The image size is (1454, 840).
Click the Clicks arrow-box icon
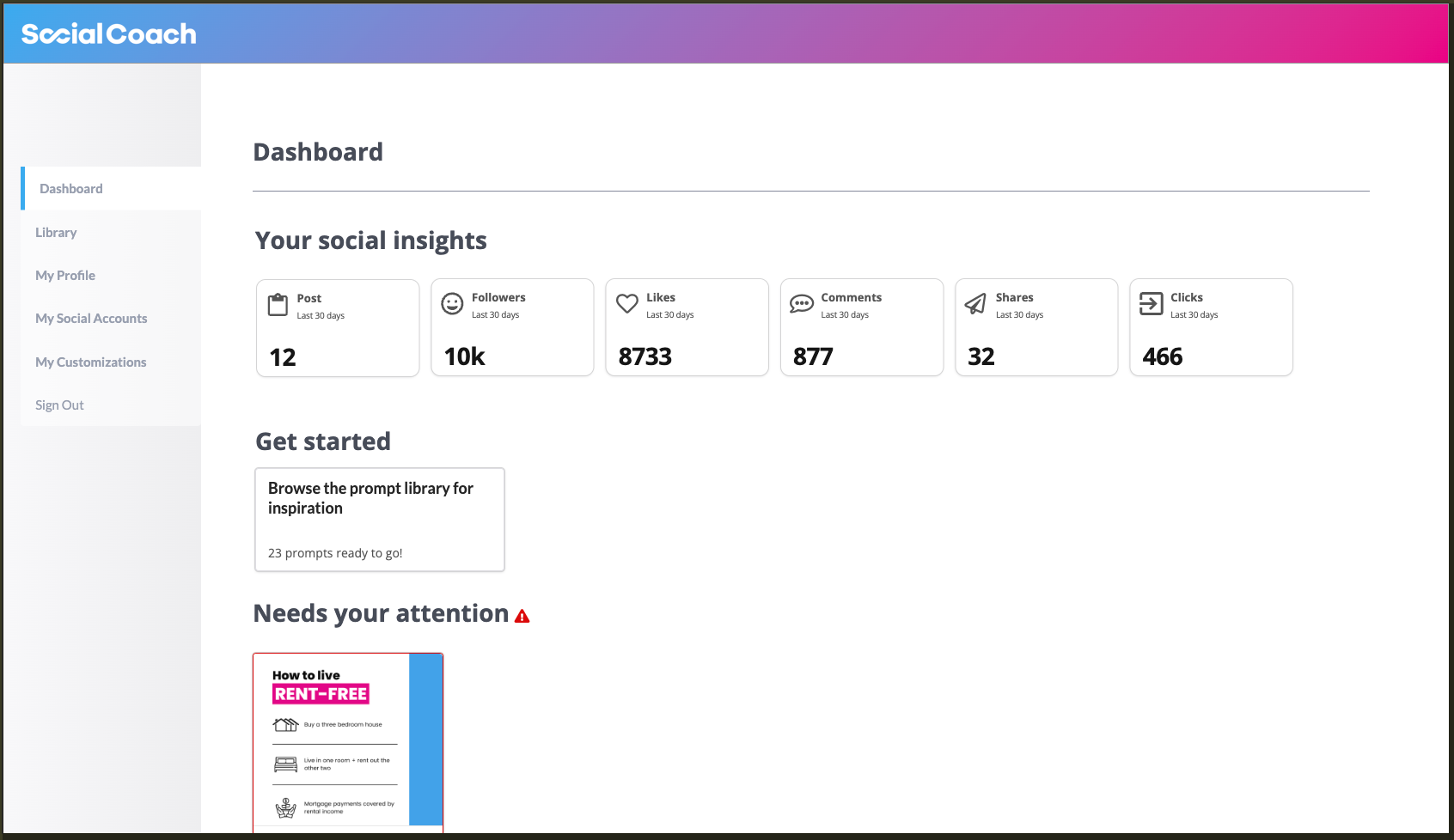[1151, 304]
